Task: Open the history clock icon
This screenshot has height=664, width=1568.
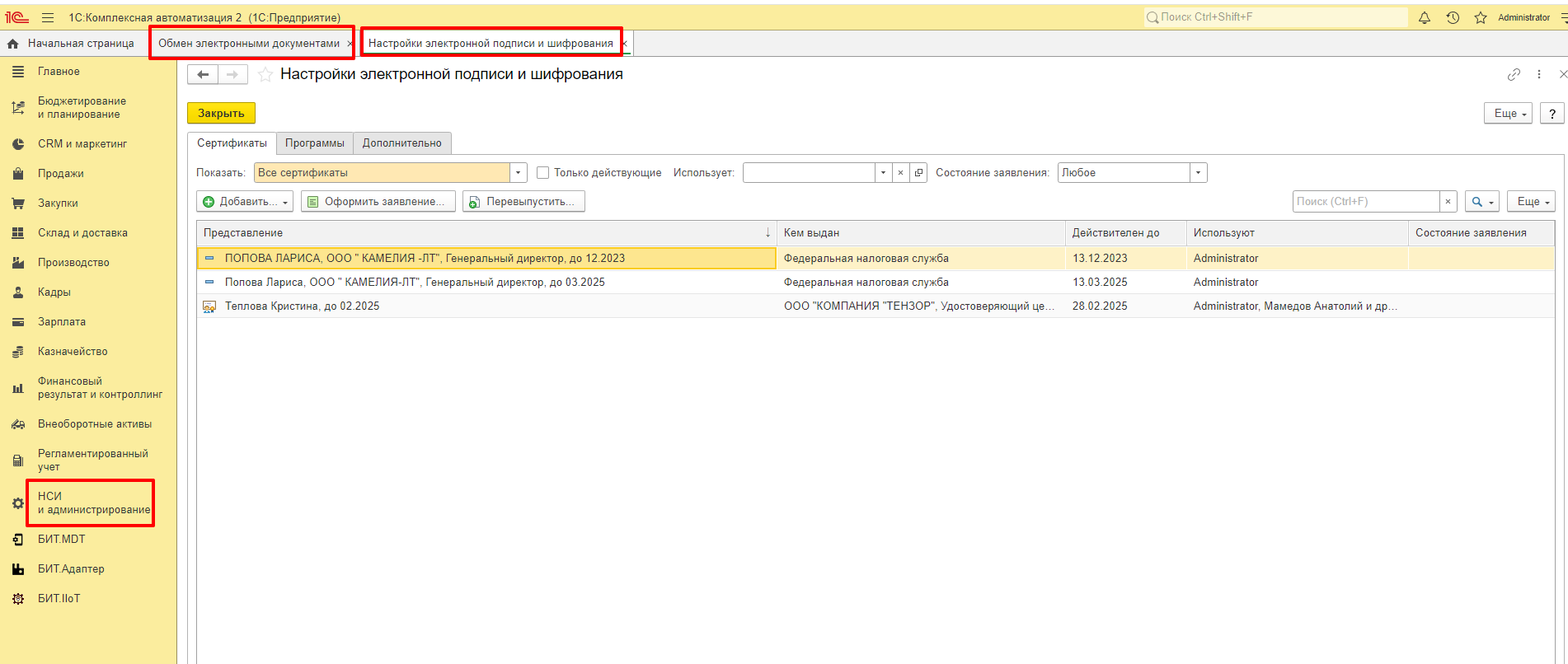Action: [1453, 17]
